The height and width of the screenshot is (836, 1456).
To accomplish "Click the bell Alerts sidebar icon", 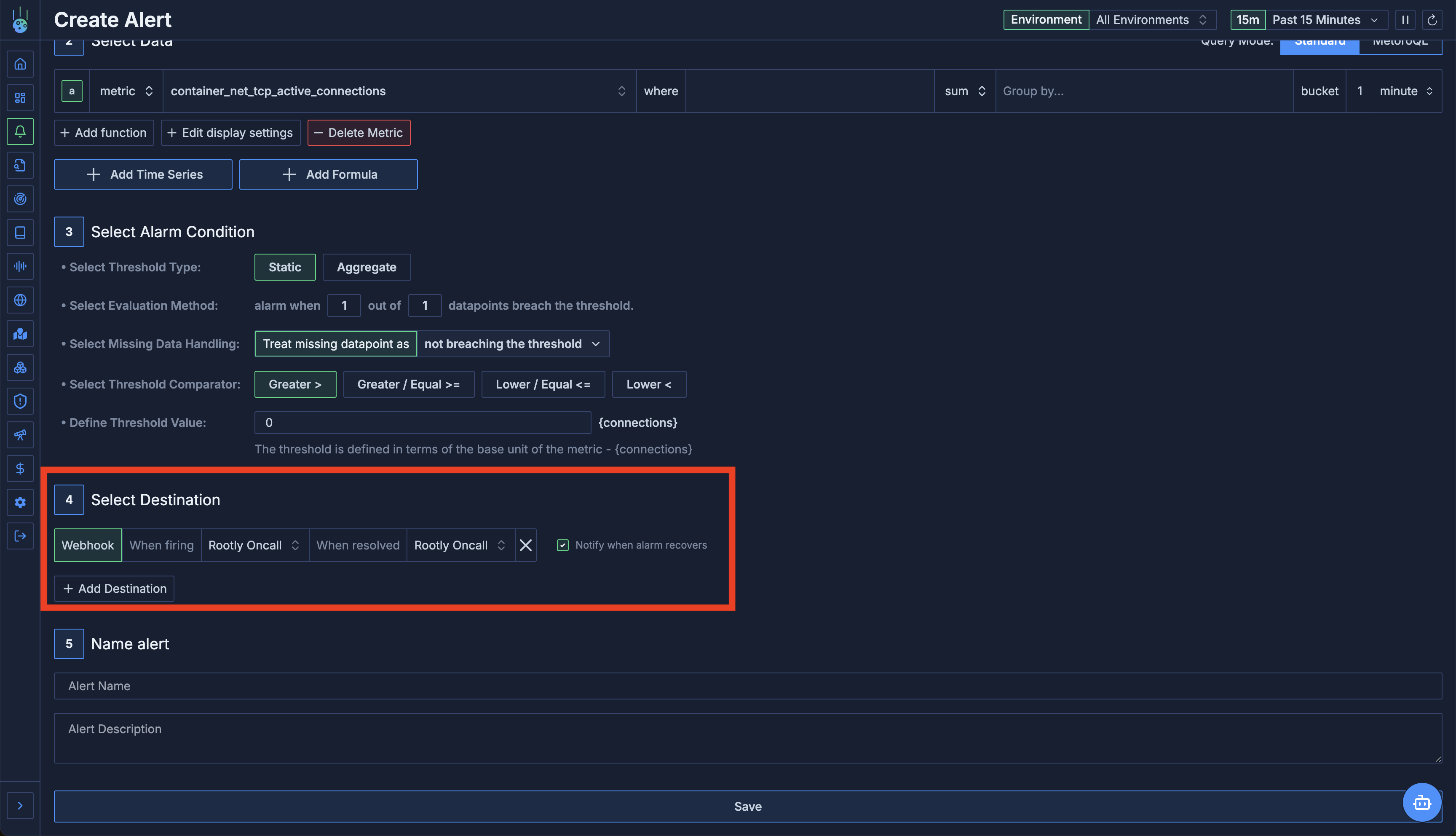I will [20, 131].
